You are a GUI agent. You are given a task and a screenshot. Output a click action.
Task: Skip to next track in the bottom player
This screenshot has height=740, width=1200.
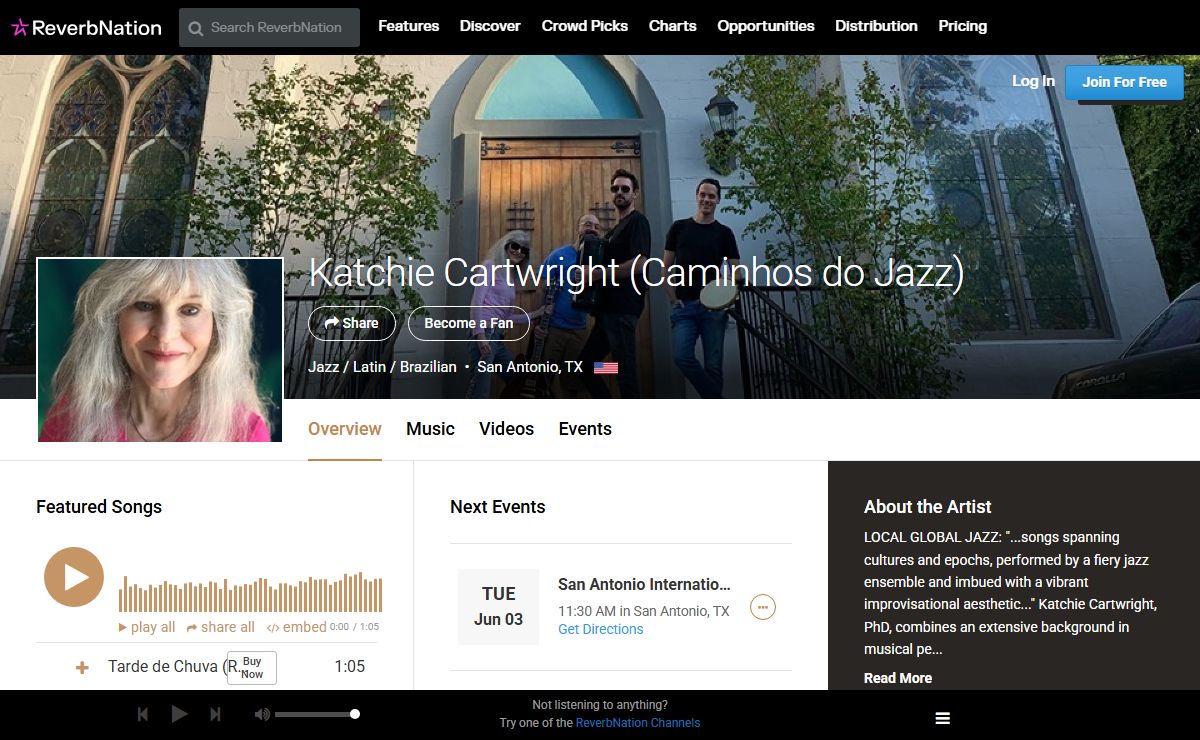tap(215, 714)
